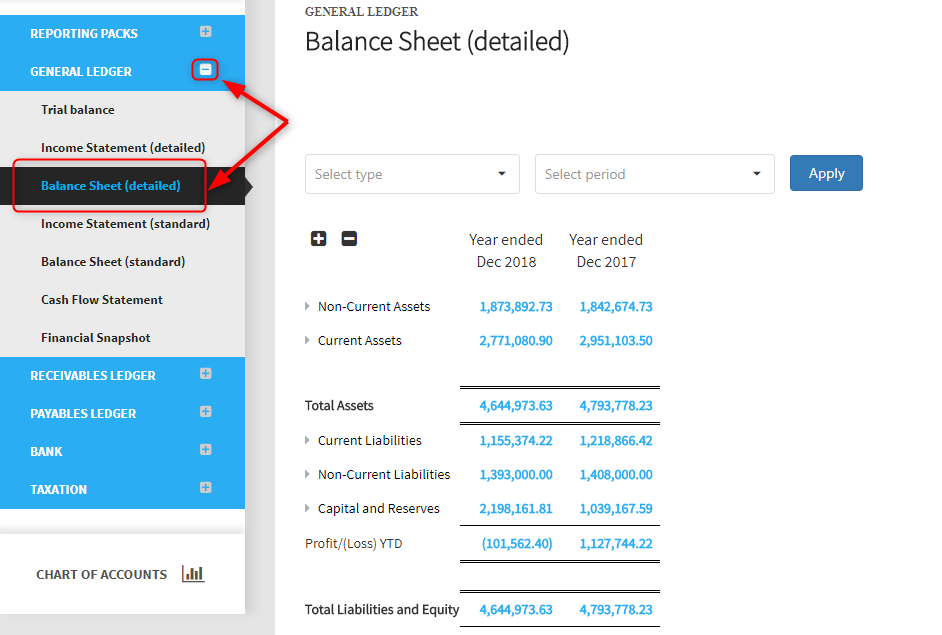Viewport: 942px width, 635px height.
Task: Click Total Assets 2017 value 4,793,778.23
Action: (x=616, y=406)
